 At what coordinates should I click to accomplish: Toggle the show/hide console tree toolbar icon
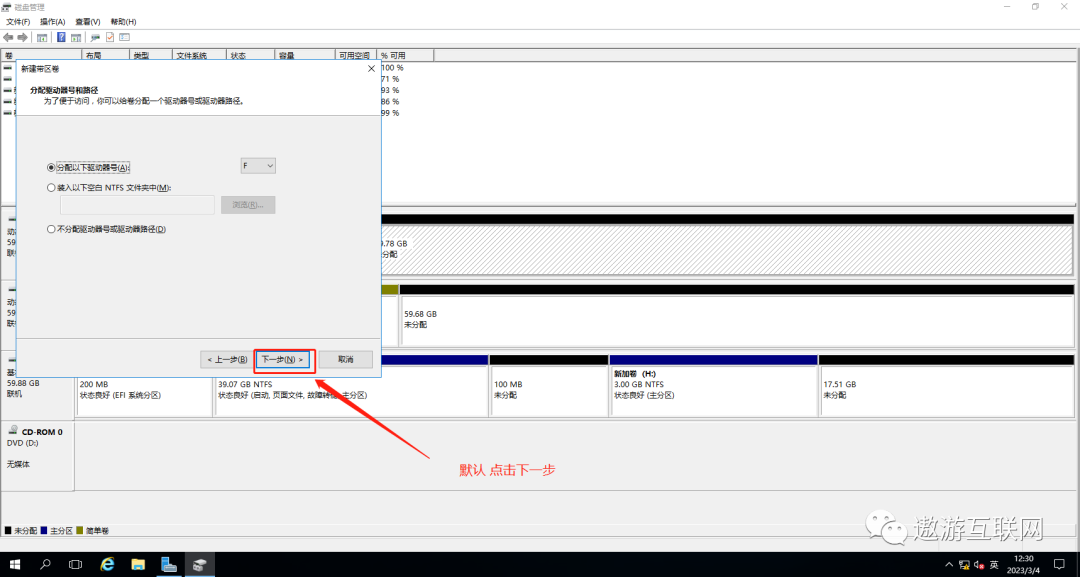pos(42,37)
